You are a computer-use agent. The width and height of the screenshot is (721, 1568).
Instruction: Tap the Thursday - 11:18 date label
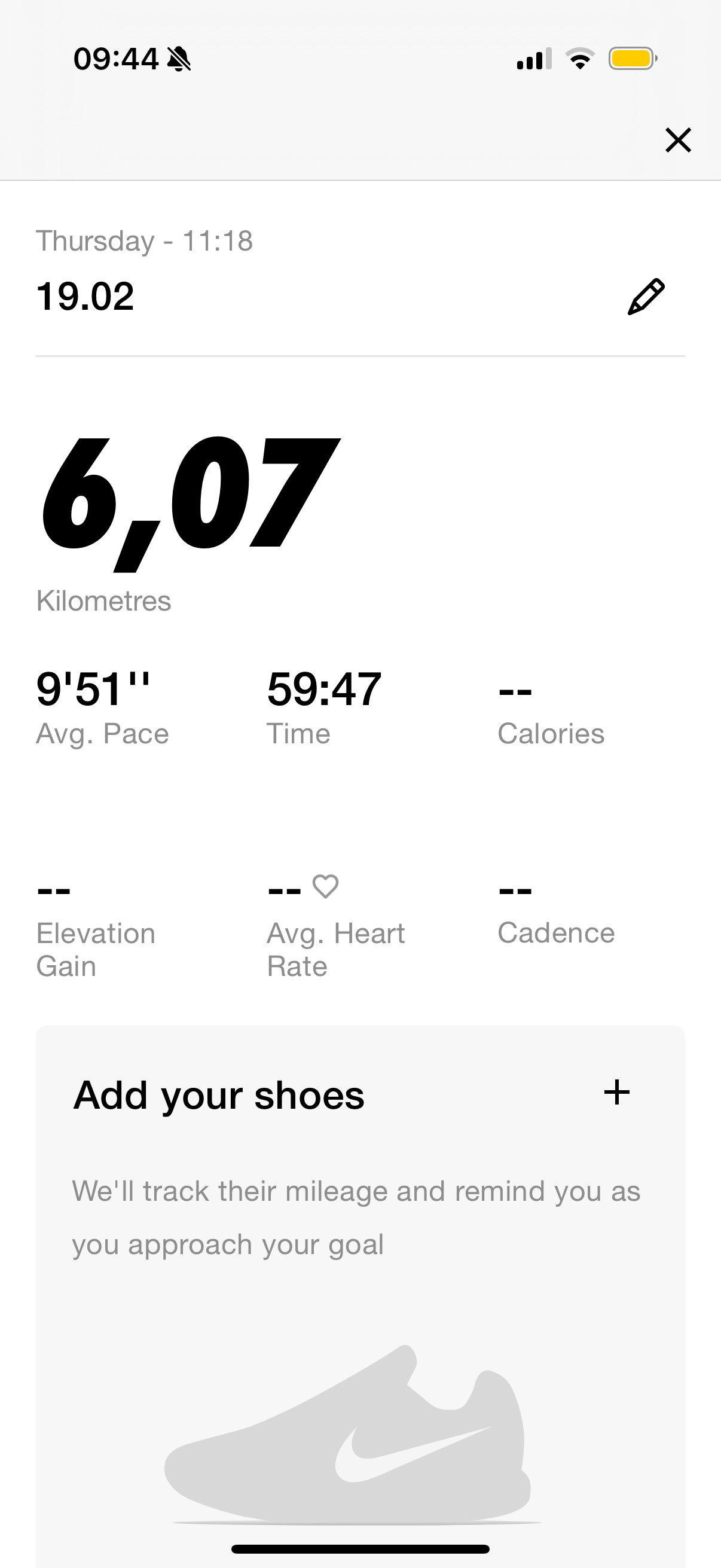point(144,241)
